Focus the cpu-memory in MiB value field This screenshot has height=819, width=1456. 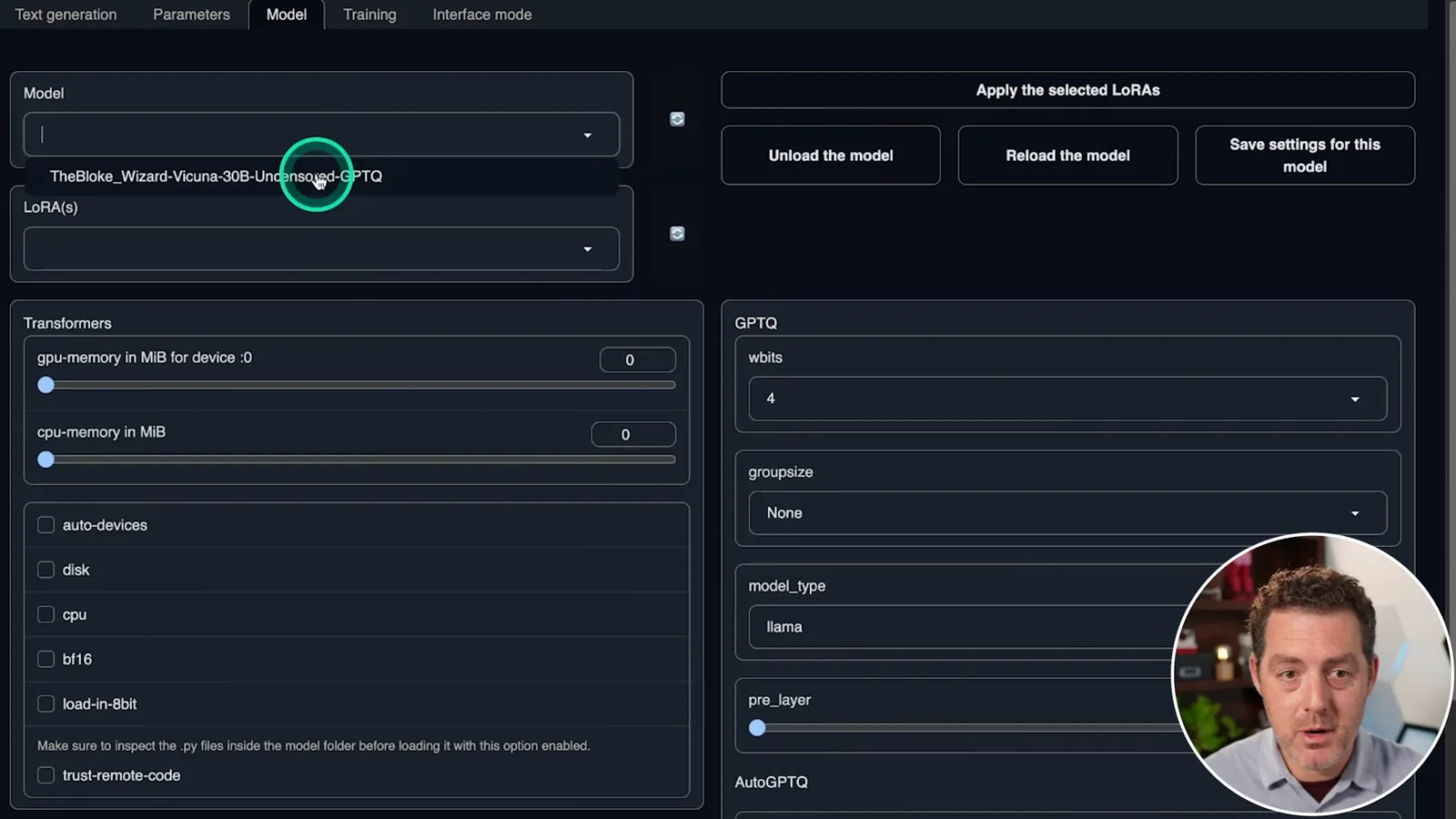pos(633,435)
